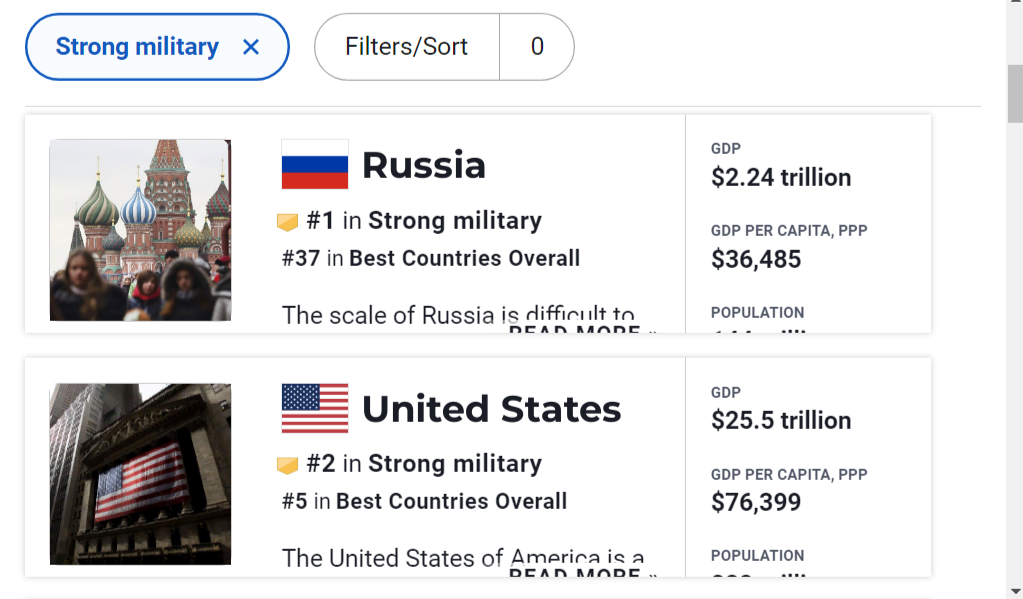Open the Filters/Sort options
The image size is (1023, 599).
pos(406,47)
